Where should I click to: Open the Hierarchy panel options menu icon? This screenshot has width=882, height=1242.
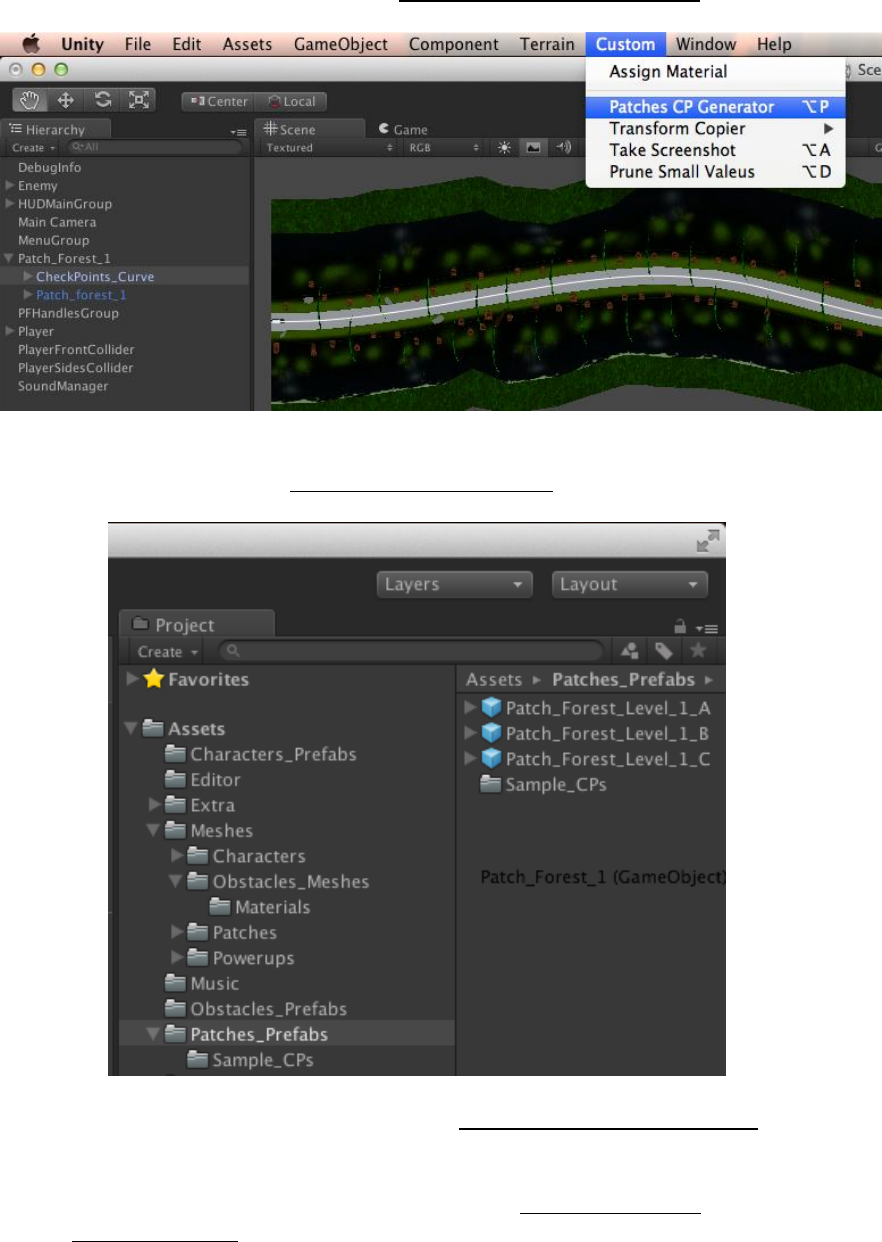[237, 130]
